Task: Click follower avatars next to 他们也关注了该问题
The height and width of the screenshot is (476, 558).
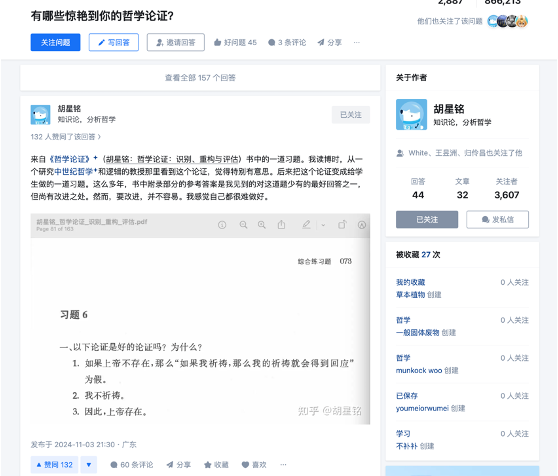Action: pos(507,21)
